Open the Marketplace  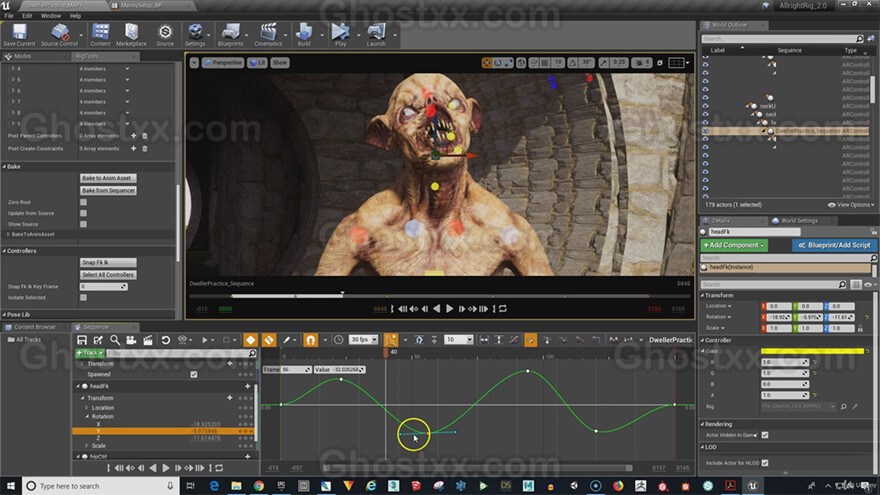[x=131, y=35]
